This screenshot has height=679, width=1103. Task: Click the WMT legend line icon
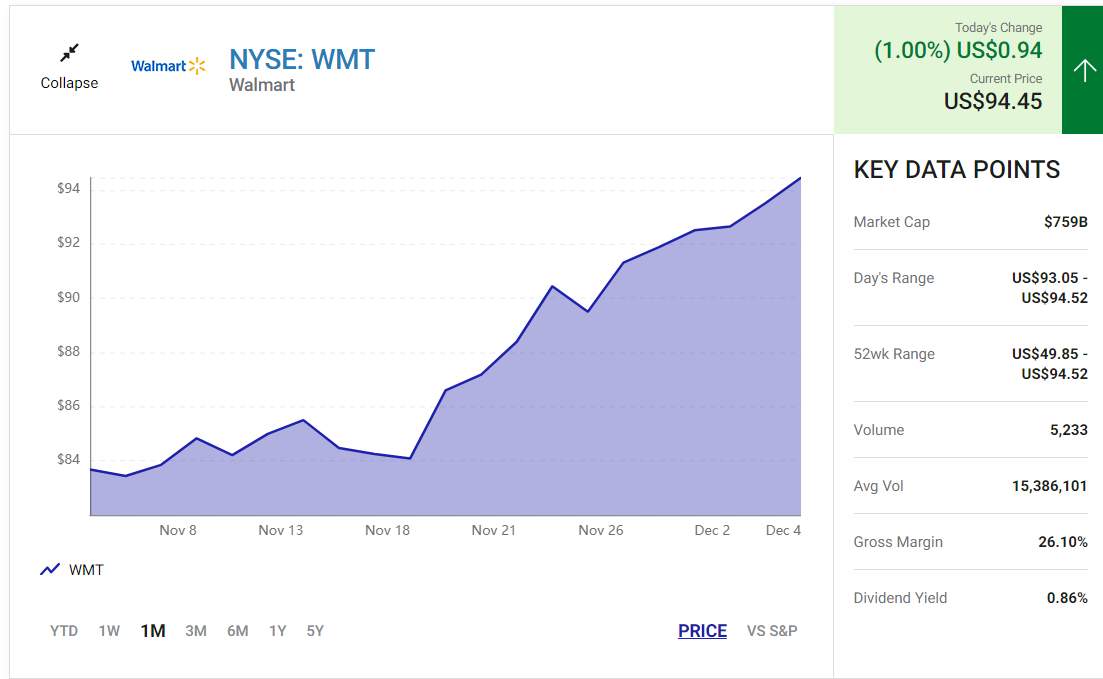[x=50, y=569]
